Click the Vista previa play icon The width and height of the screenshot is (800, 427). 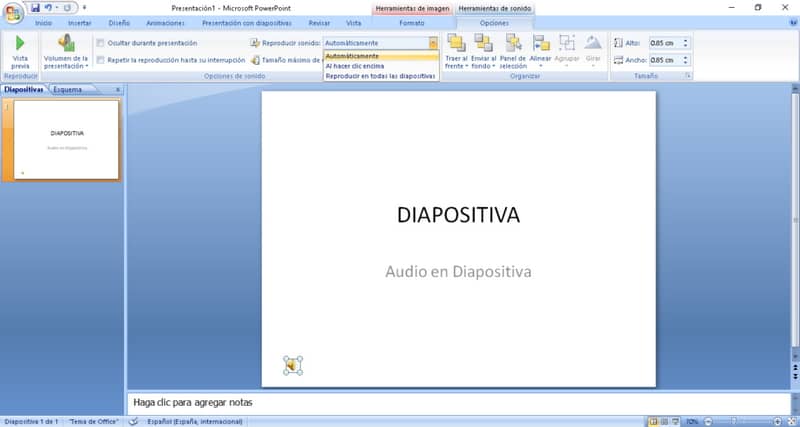point(20,44)
